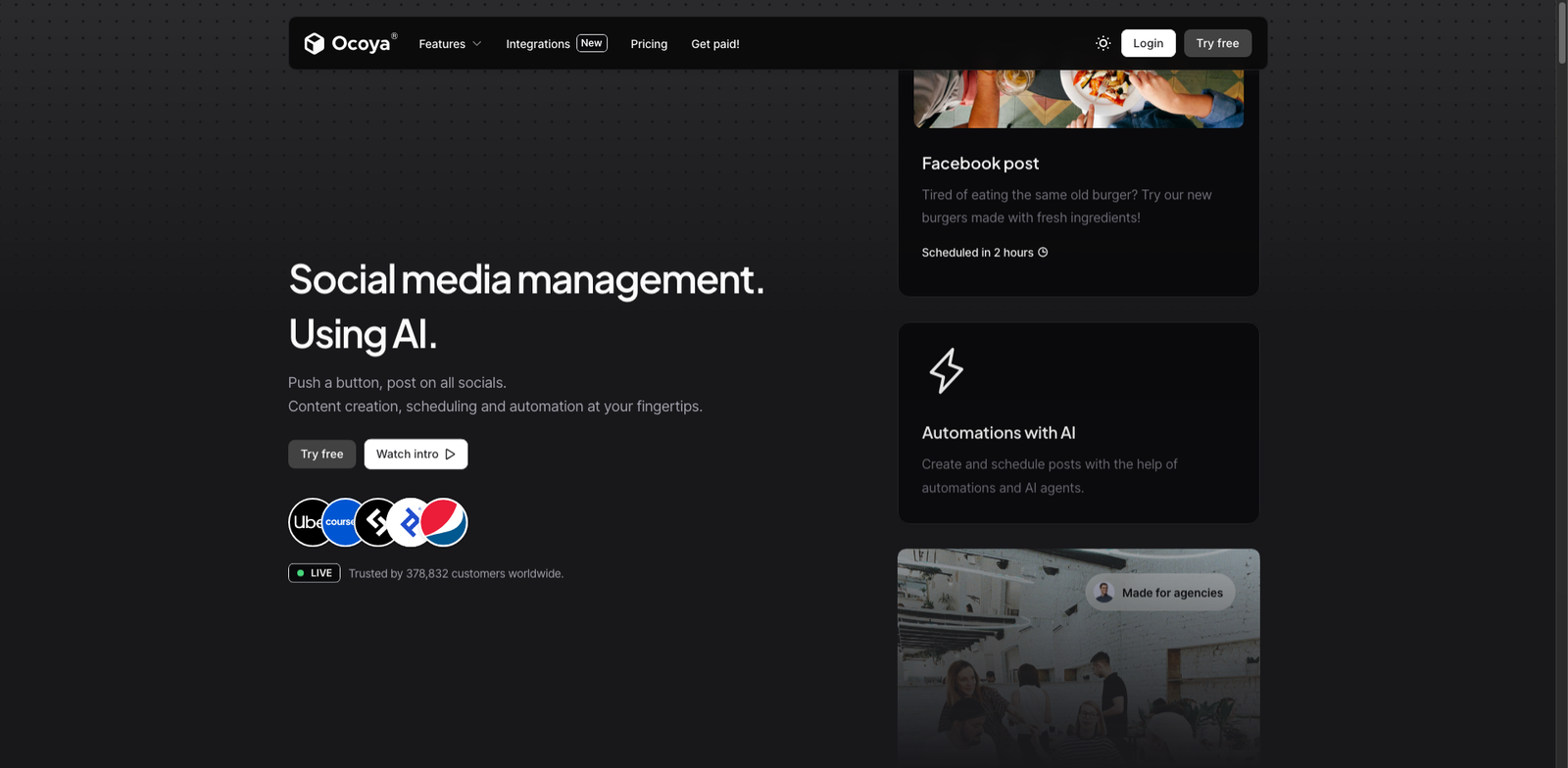
Task: Click Trusted by 378,832 customers text
Action: click(x=456, y=574)
